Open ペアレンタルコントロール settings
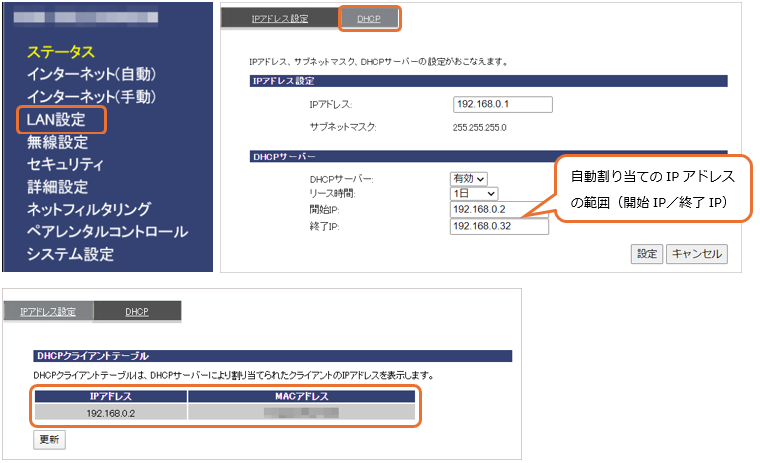Screen dimensions: 760x463 coord(107,231)
